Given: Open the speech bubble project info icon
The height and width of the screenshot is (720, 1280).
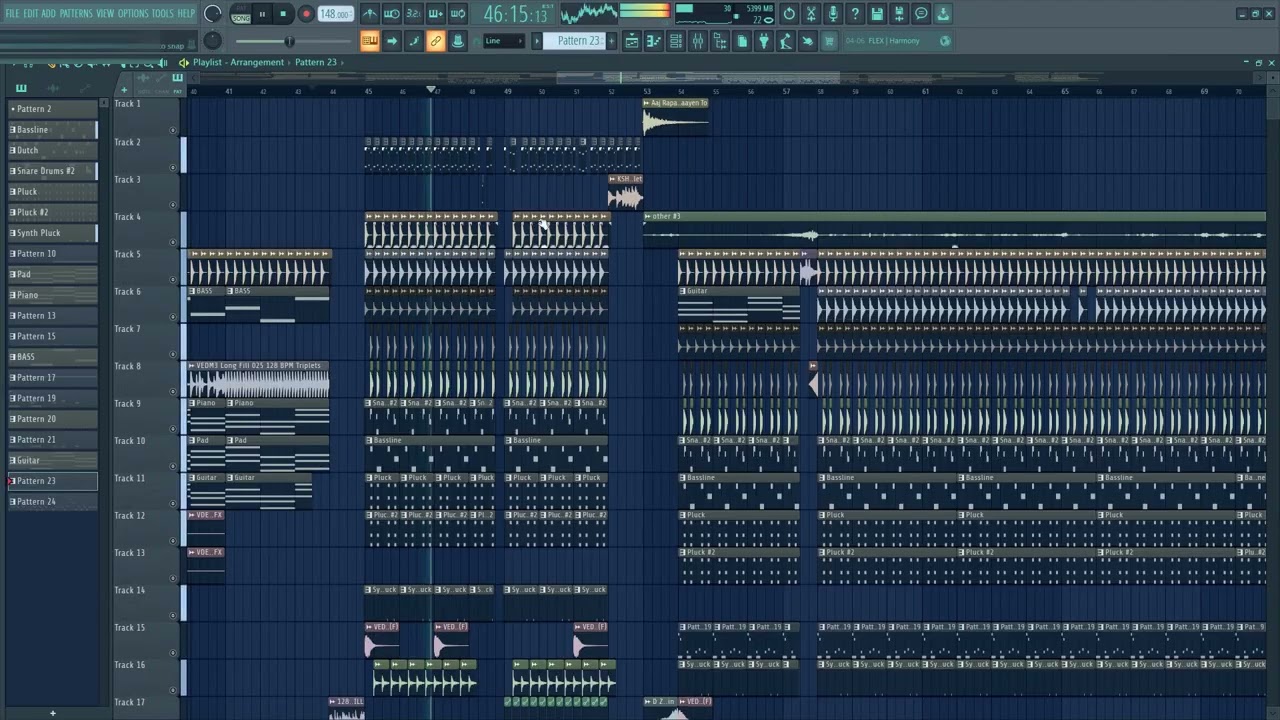Looking at the screenshot, I should pyautogui.click(x=921, y=14).
